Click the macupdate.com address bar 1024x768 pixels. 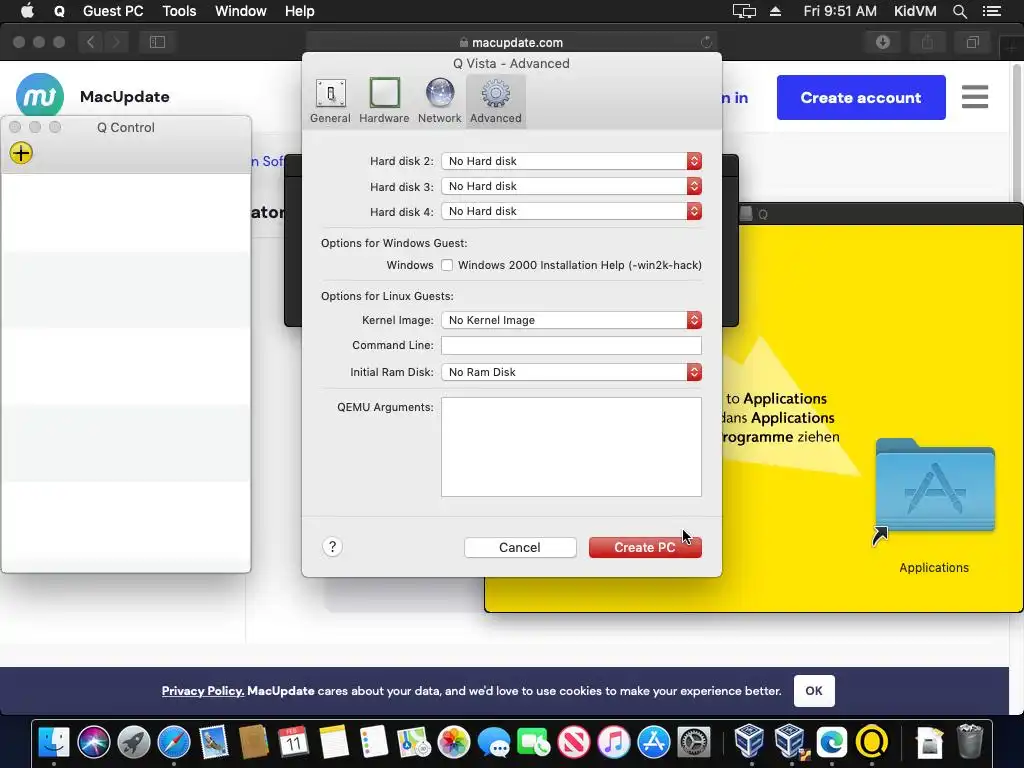tap(511, 42)
